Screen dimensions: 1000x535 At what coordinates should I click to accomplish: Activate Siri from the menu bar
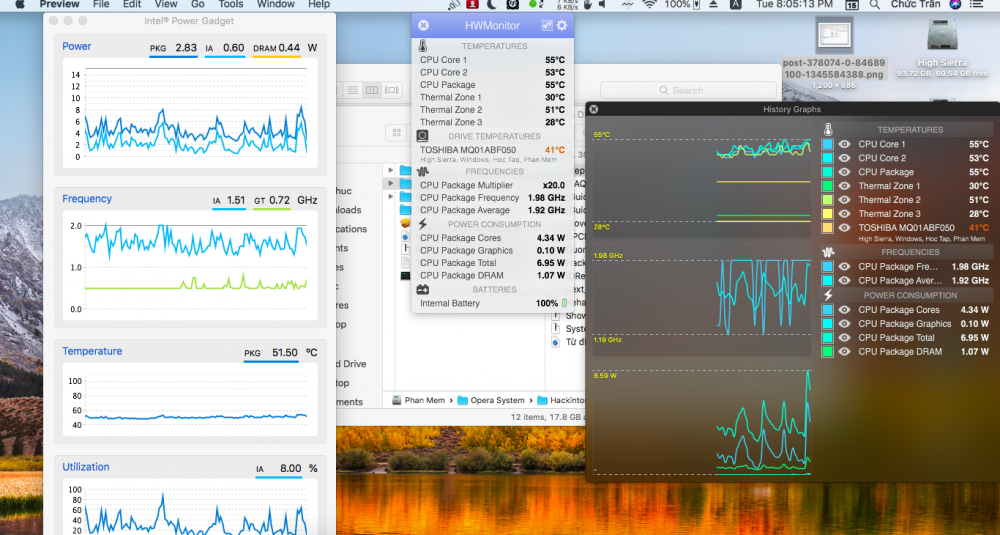[955, 4]
